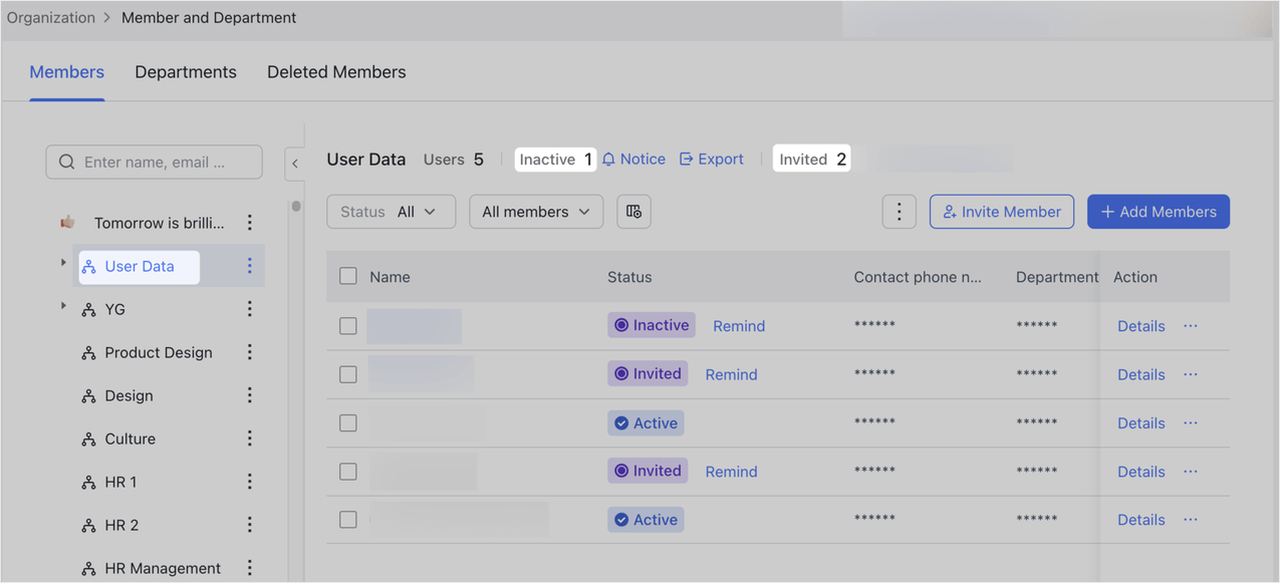This screenshot has height=583, width=1280.
Task: Open the more menu for HR 1
Action: tap(250, 481)
